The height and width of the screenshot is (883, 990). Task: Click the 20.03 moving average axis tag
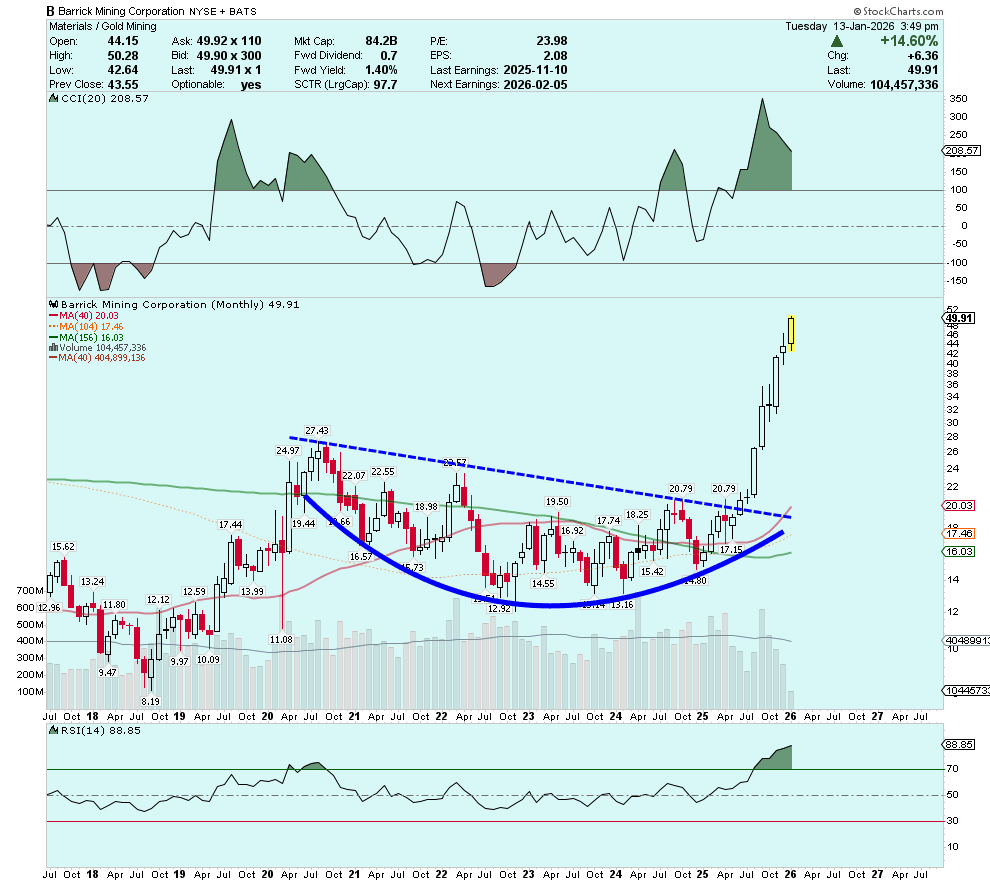pos(960,506)
